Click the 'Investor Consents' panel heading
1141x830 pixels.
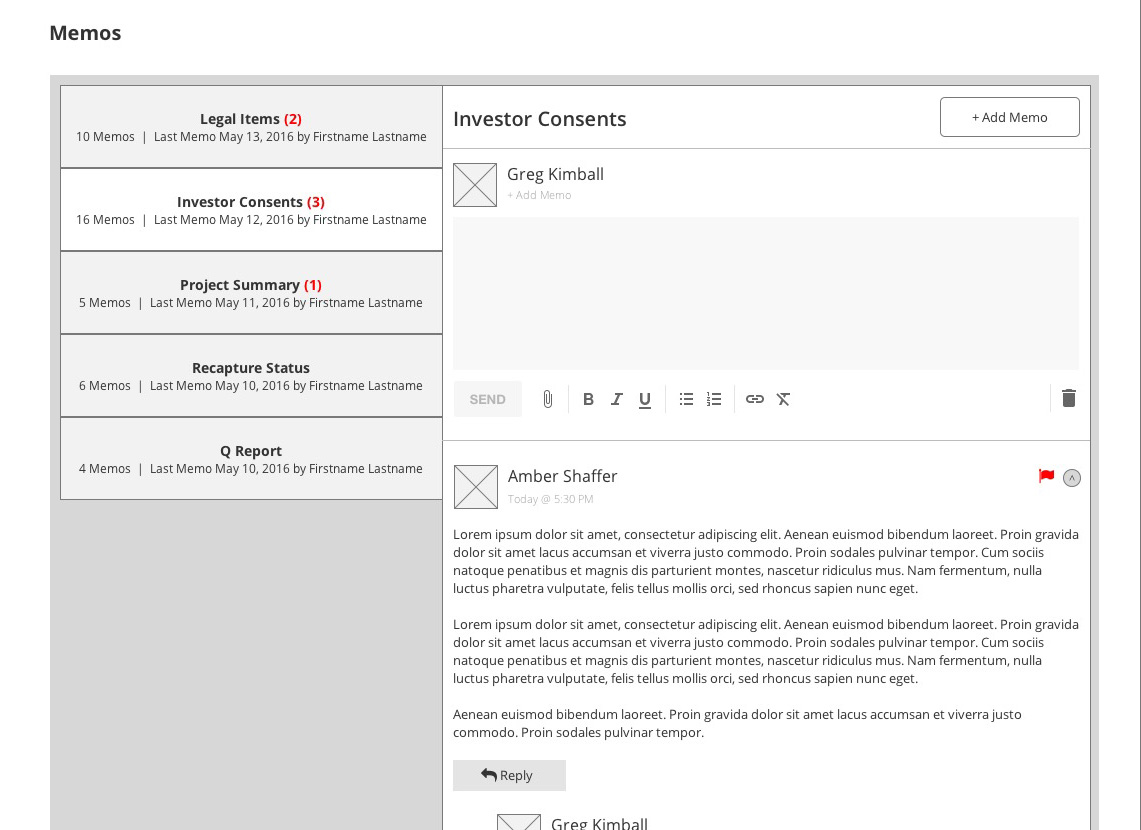[540, 119]
